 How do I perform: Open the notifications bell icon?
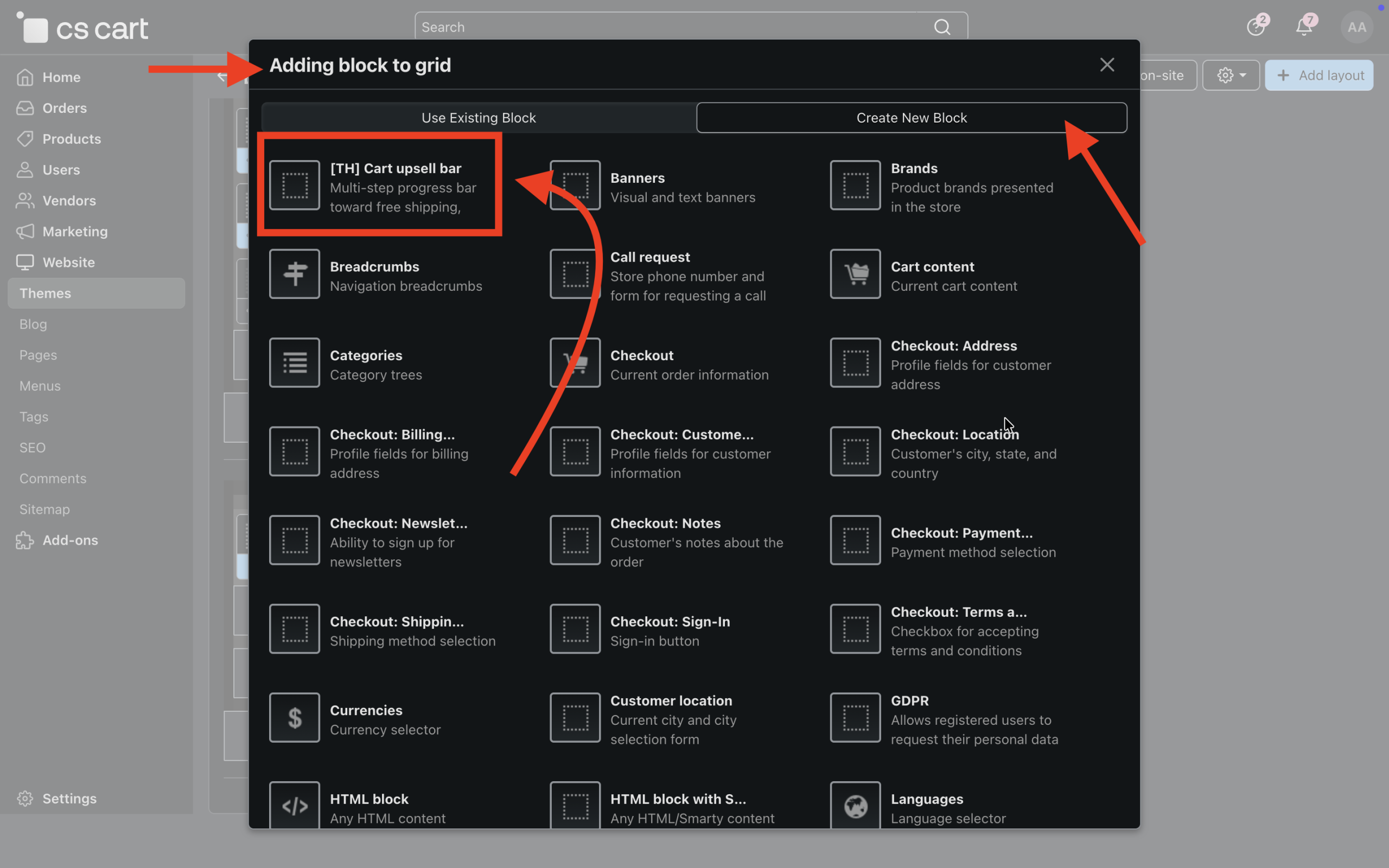[x=1304, y=27]
